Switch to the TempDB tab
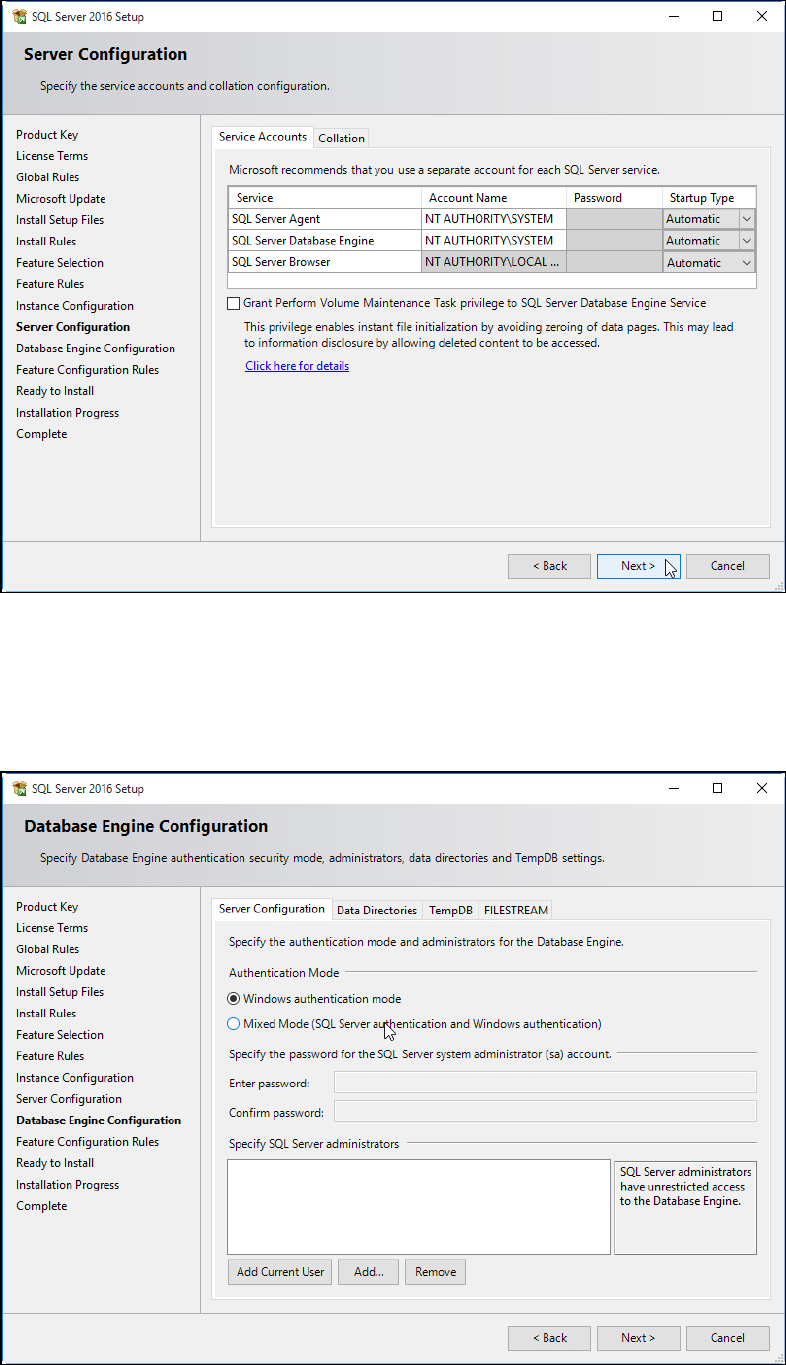786x1365 pixels. click(451, 910)
